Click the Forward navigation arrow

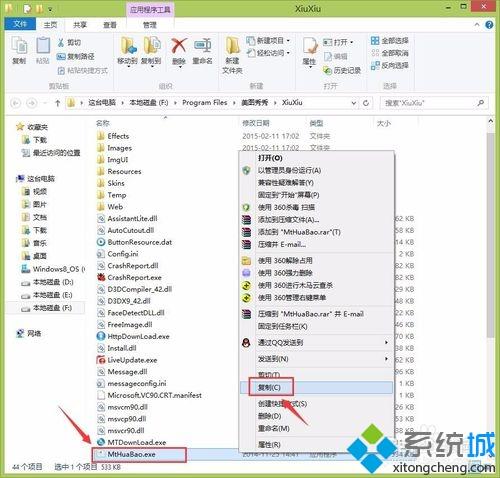click(32, 103)
